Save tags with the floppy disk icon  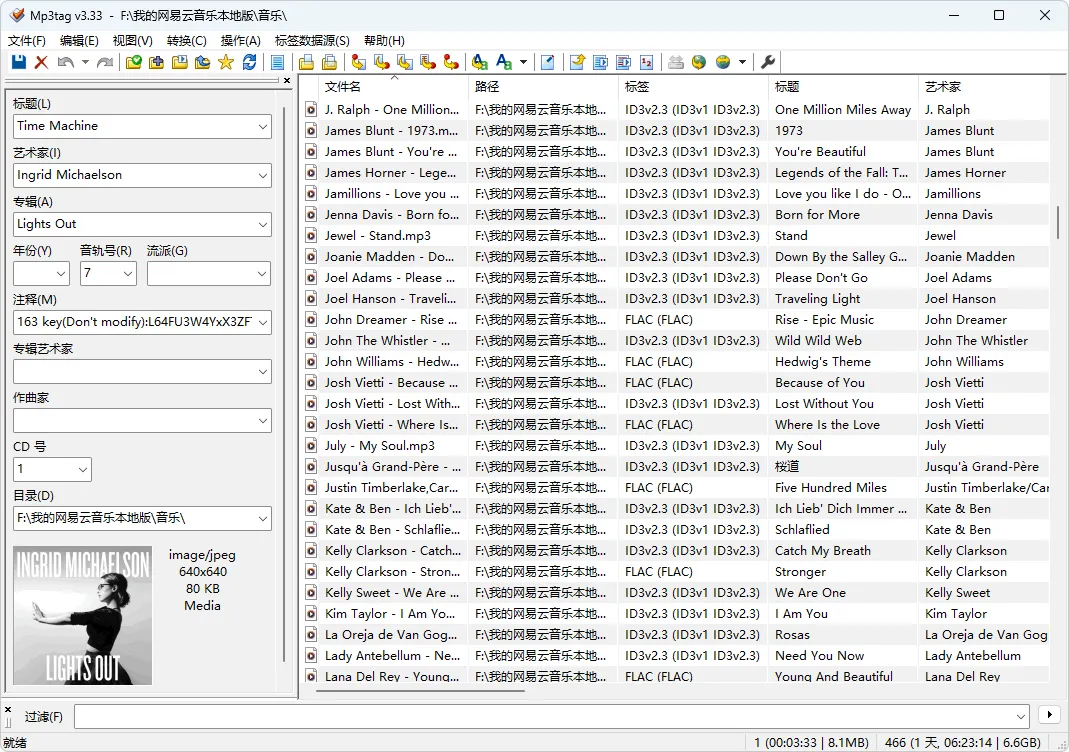(19, 63)
